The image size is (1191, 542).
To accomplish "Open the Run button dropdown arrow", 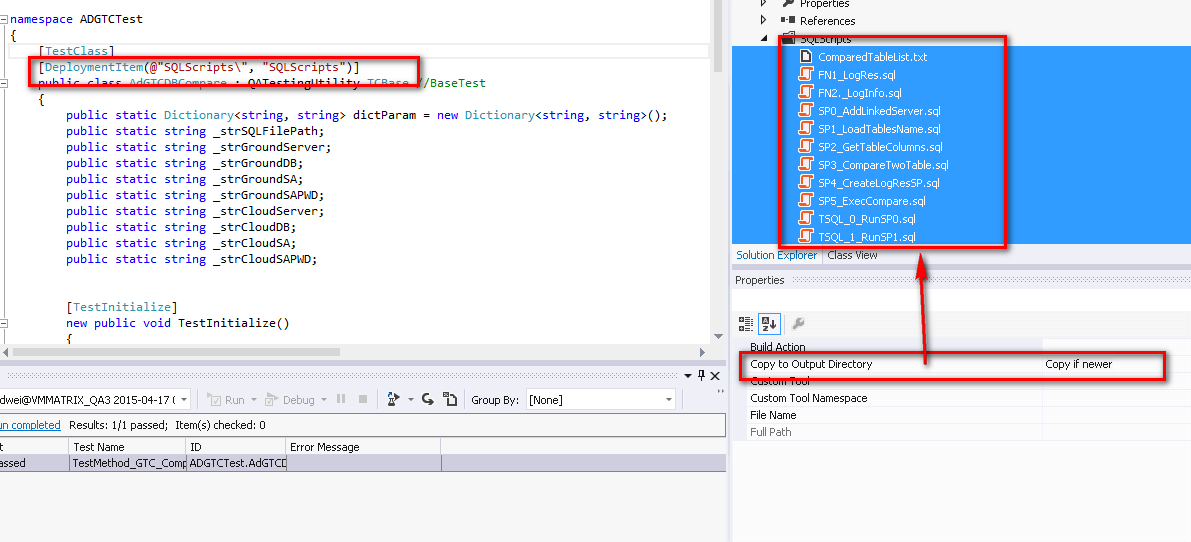I will coord(254,399).
